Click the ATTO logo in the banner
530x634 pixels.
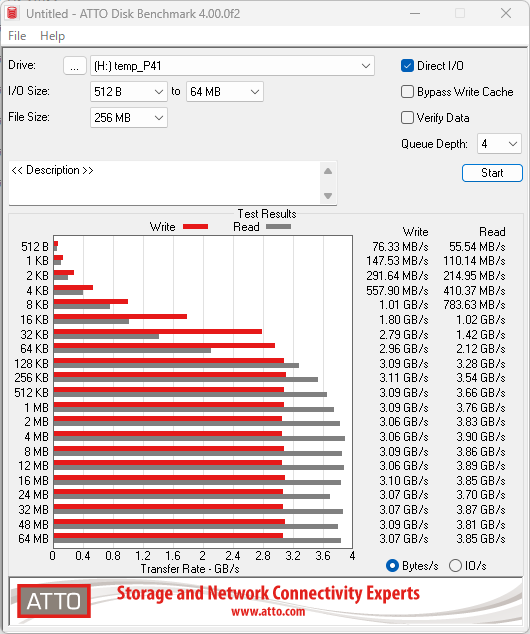[x=54, y=601]
